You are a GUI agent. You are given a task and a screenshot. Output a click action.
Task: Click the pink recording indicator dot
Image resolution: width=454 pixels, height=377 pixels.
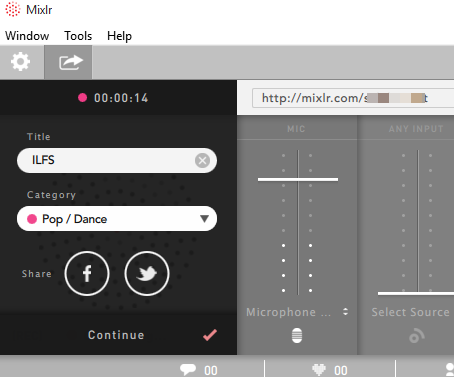[x=82, y=98]
